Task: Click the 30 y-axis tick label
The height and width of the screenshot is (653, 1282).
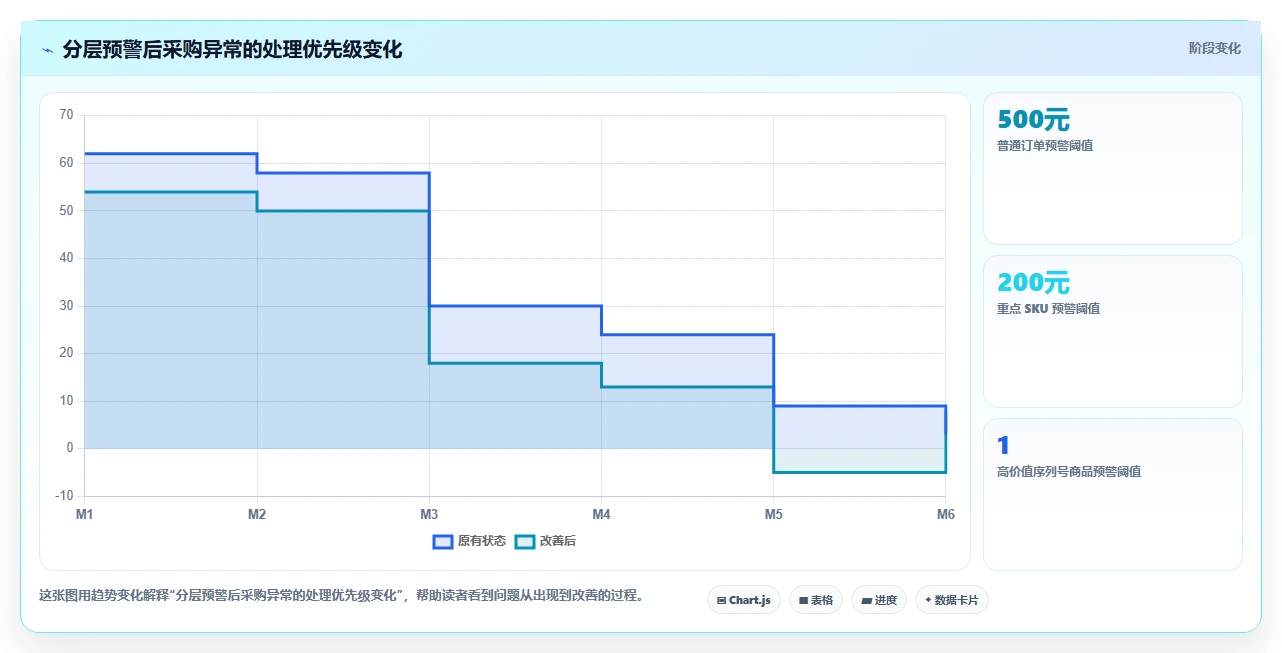Action: pyautogui.click(x=67, y=306)
